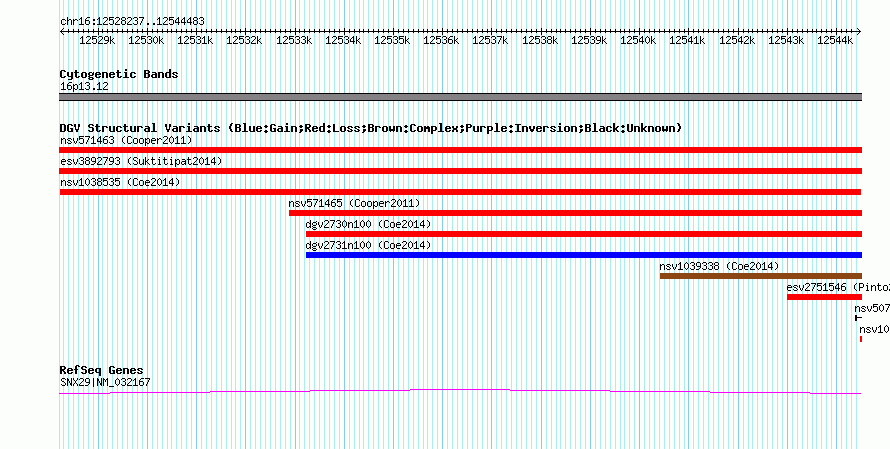Select the esv3892793 (Suktitipat2014) variant bar
Image resolution: width=890 pixels, height=449 pixels.
pyautogui.click(x=460, y=171)
